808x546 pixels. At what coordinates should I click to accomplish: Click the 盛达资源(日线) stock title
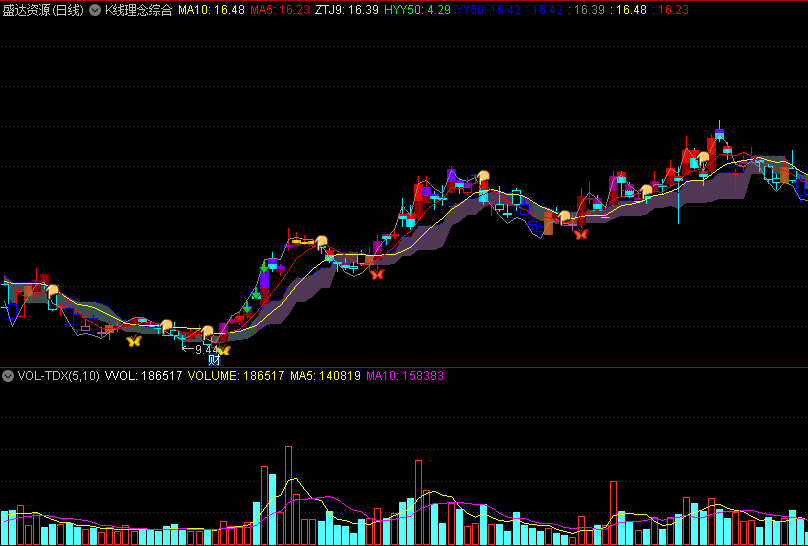coord(43,10)
